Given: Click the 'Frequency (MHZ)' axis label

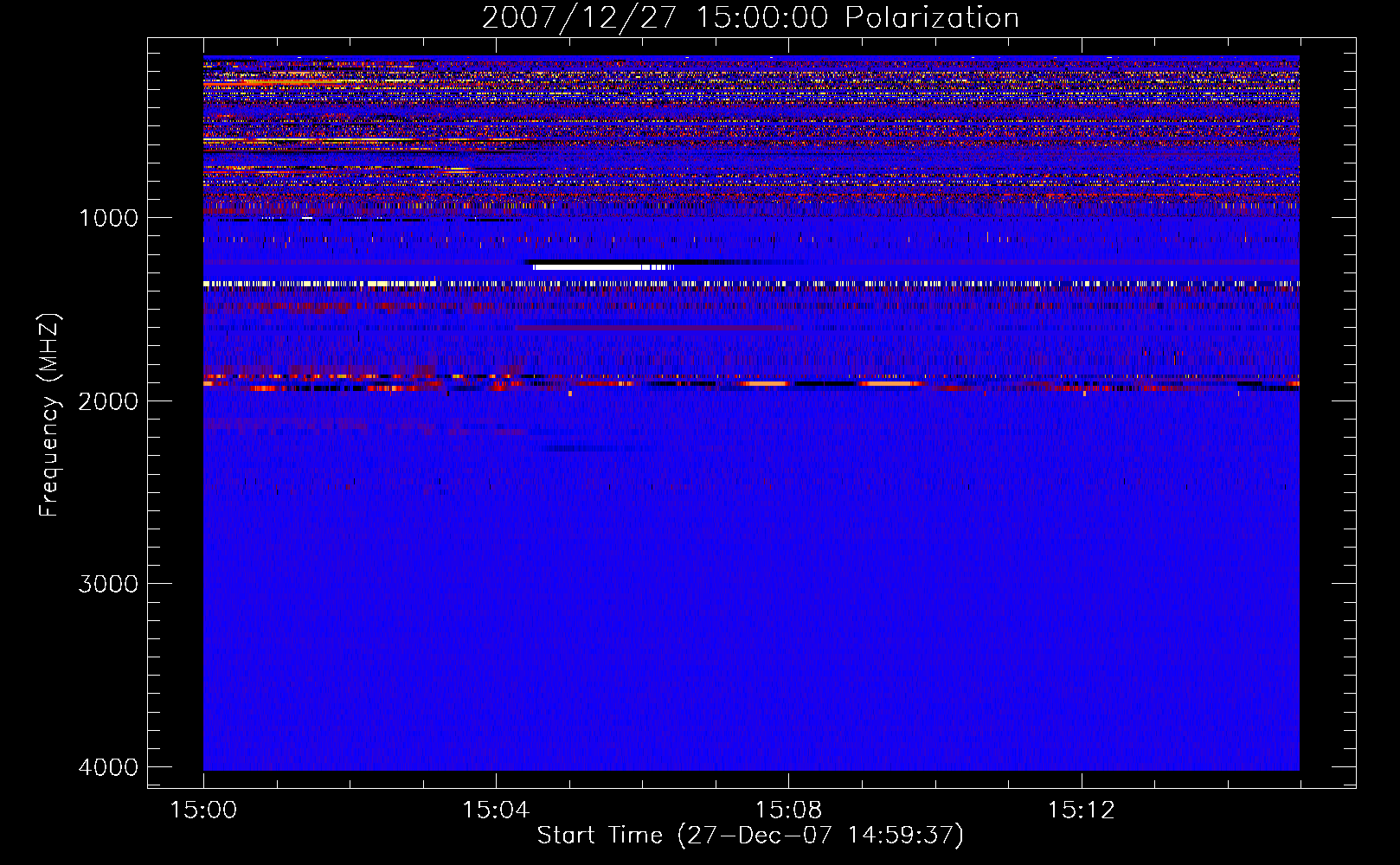Looking at the screenshot, I should pos(50,415).
